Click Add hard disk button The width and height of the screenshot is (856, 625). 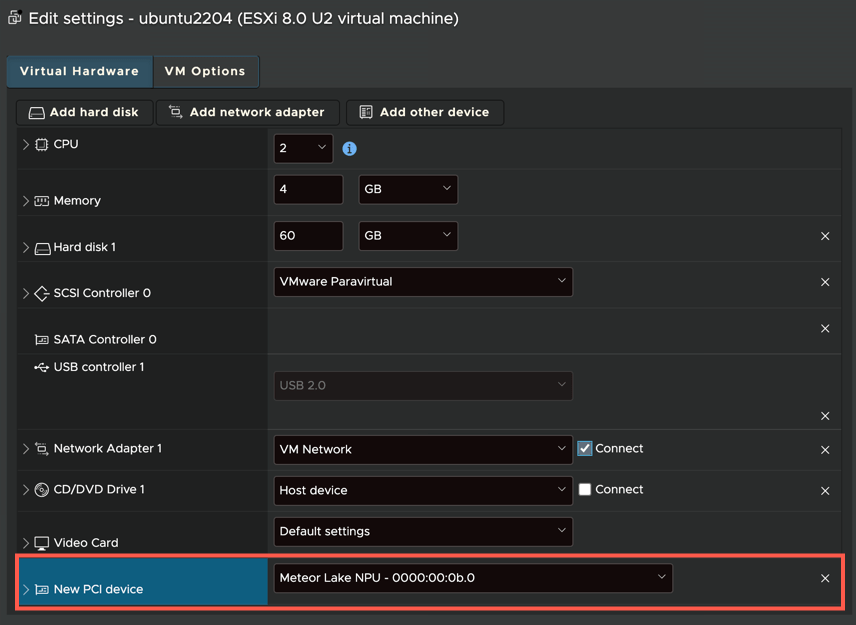85,113
